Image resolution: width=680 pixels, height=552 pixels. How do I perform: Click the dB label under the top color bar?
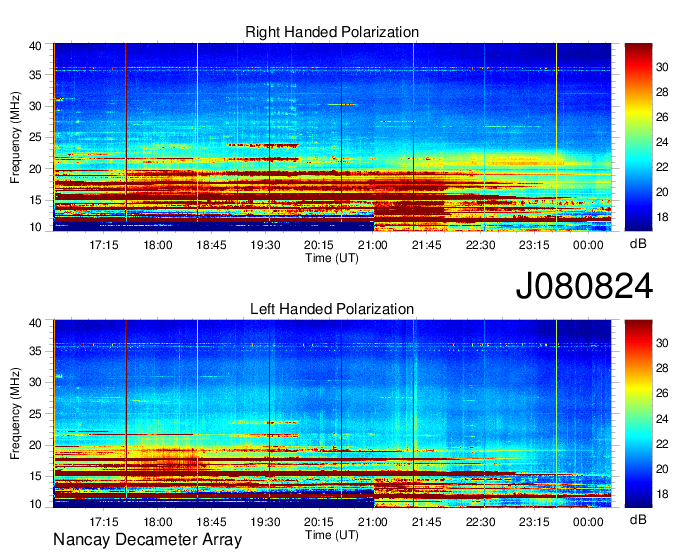pyautogui.click(x=638, y=244)
